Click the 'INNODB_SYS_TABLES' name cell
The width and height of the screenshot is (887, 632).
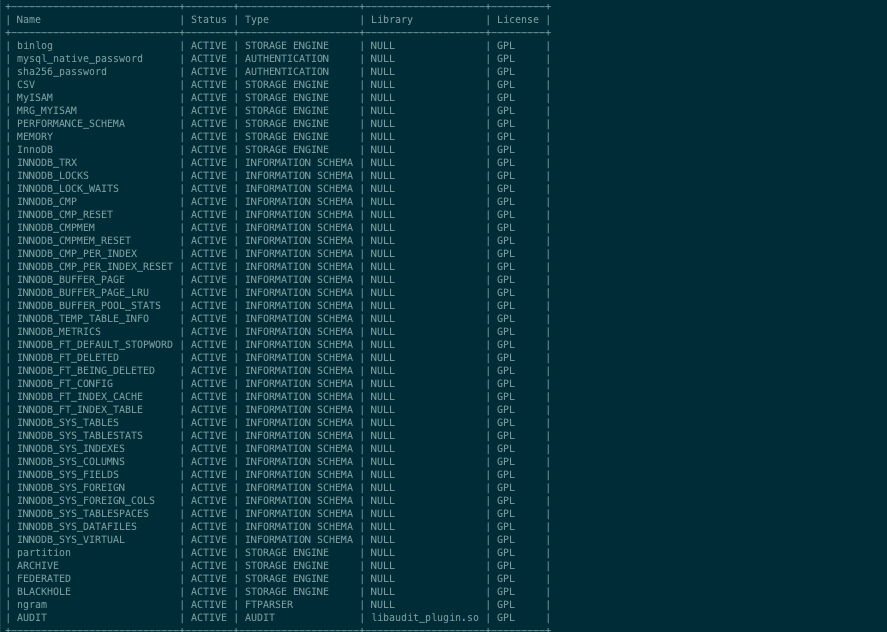[x=68, y=423]
